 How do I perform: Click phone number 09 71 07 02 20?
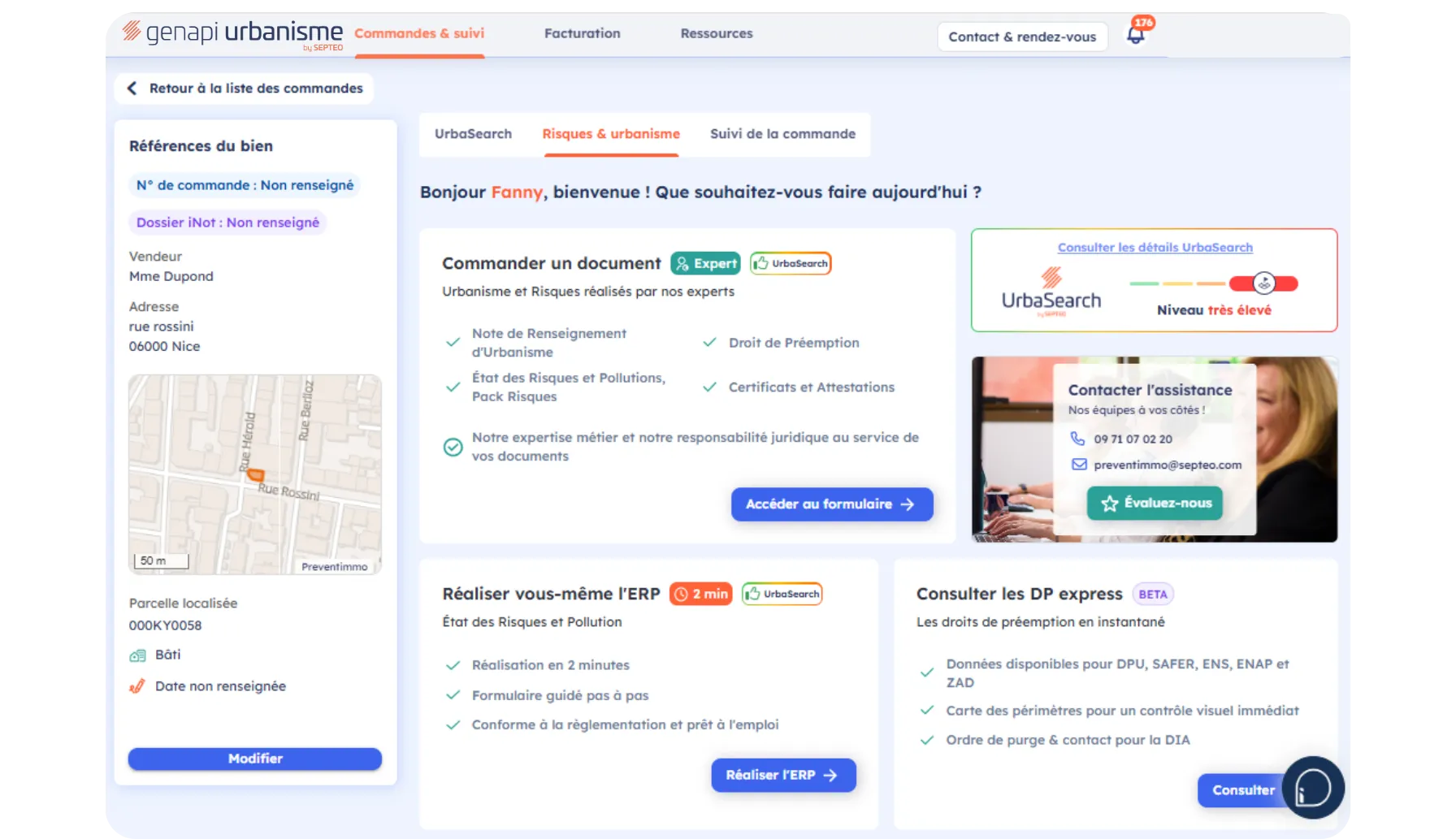coord(1133,439)
